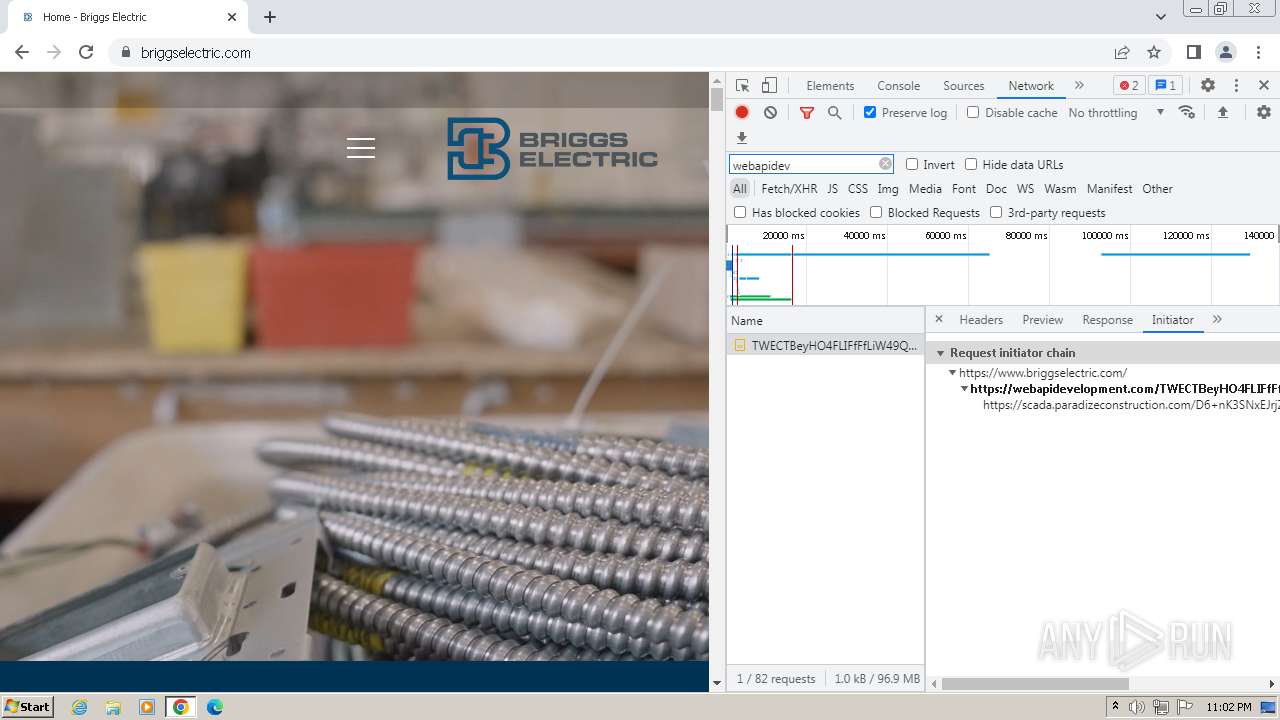Collapse the www.briggselectric.com initiator node
Image resolution: width=1280 pixels, height=720 pixels.
[953, 373]
